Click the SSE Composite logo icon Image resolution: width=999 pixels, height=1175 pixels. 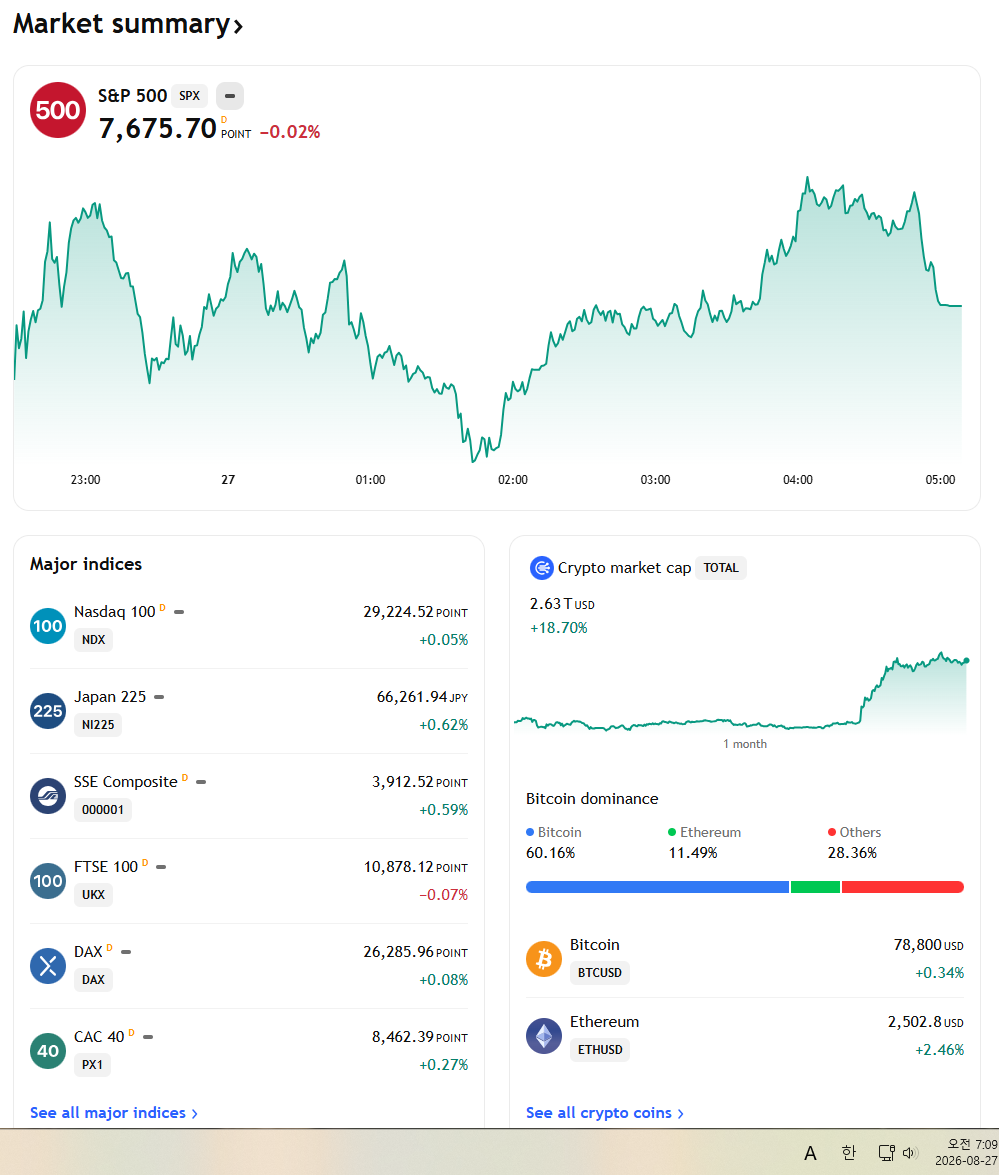pos(48,796)
